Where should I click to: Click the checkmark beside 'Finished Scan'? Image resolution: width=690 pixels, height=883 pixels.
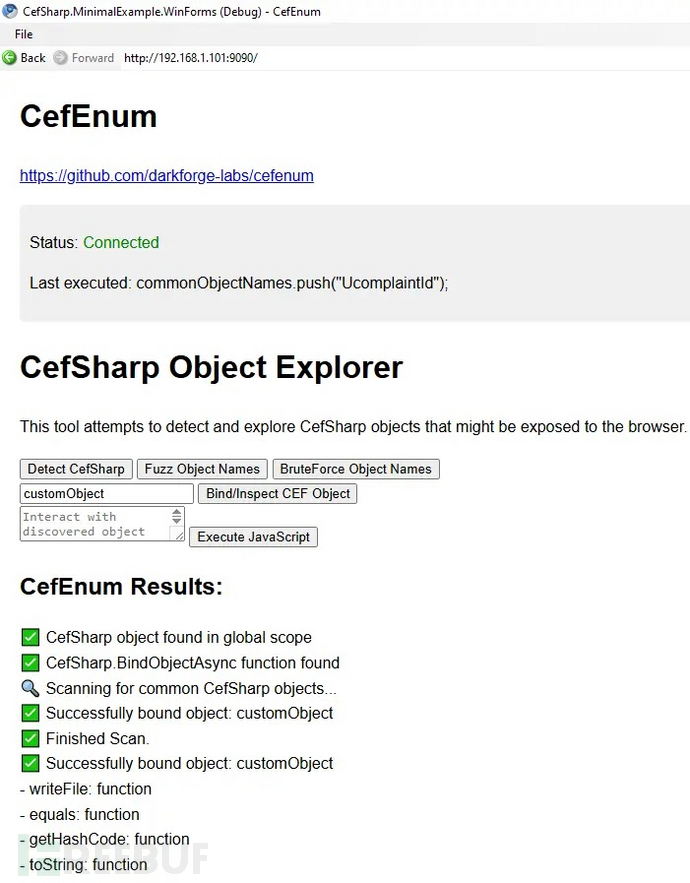[30, 738]
